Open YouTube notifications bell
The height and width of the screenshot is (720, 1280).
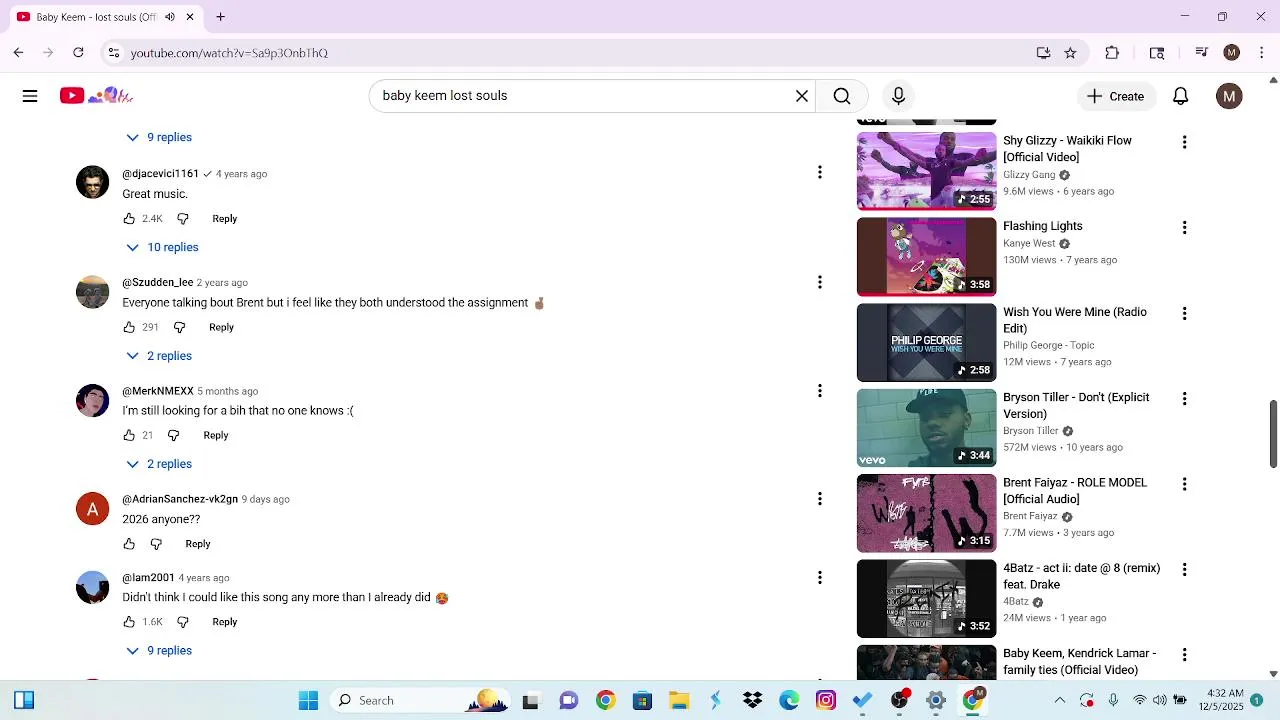(1181, 96)
